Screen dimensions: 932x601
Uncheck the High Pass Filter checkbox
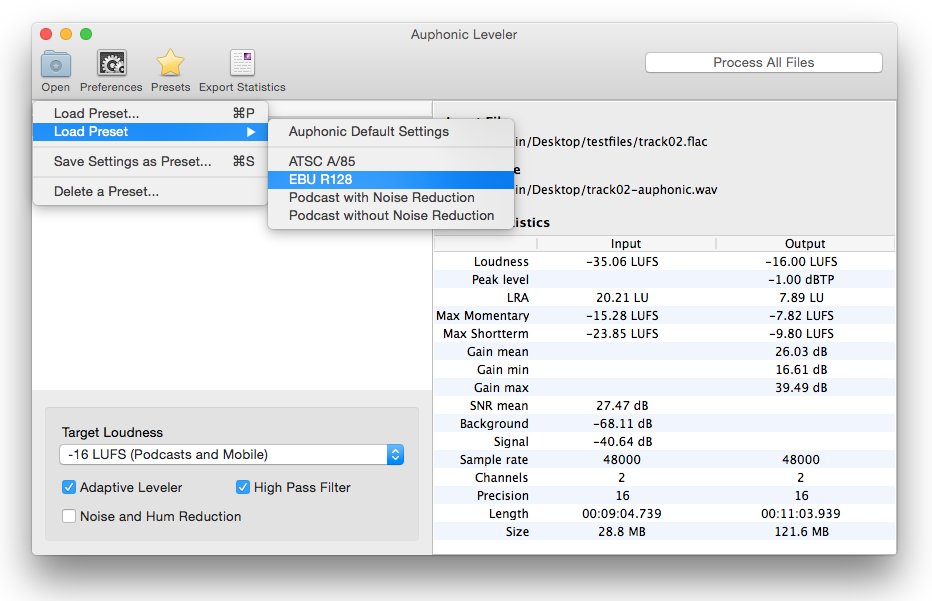pos(243,487)
